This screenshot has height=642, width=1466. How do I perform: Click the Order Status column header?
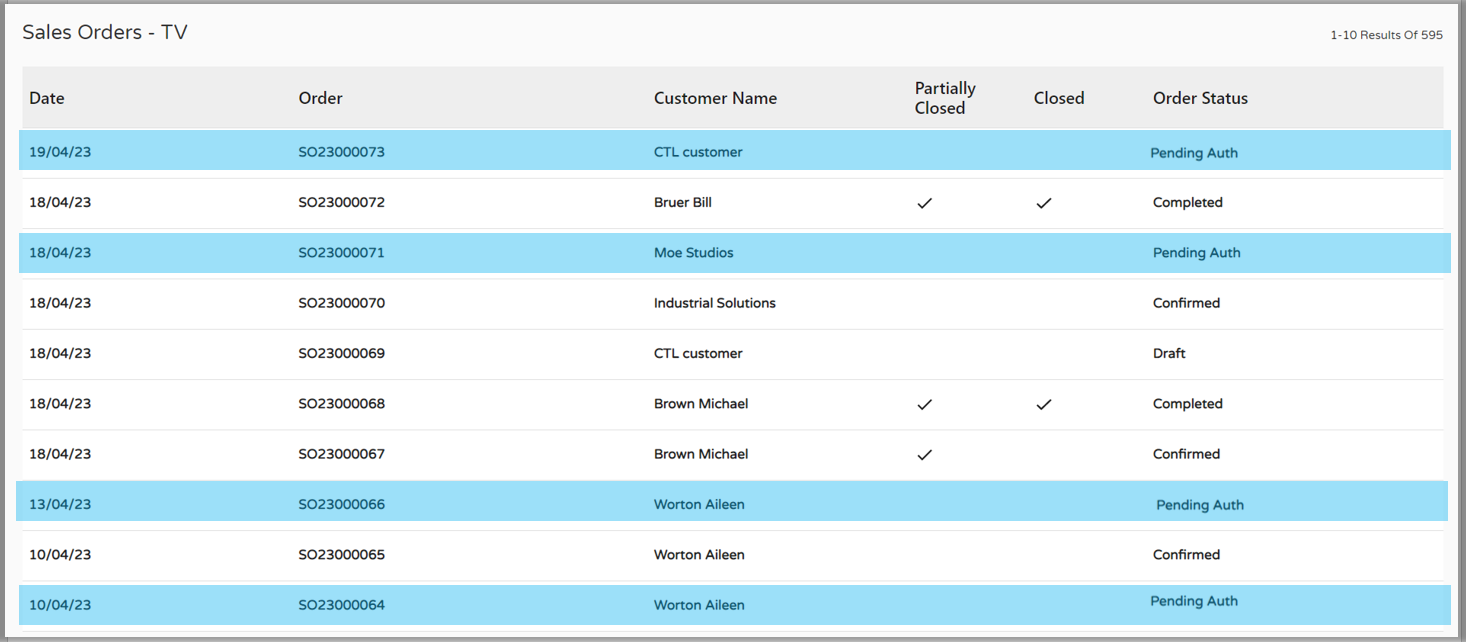1200,98
